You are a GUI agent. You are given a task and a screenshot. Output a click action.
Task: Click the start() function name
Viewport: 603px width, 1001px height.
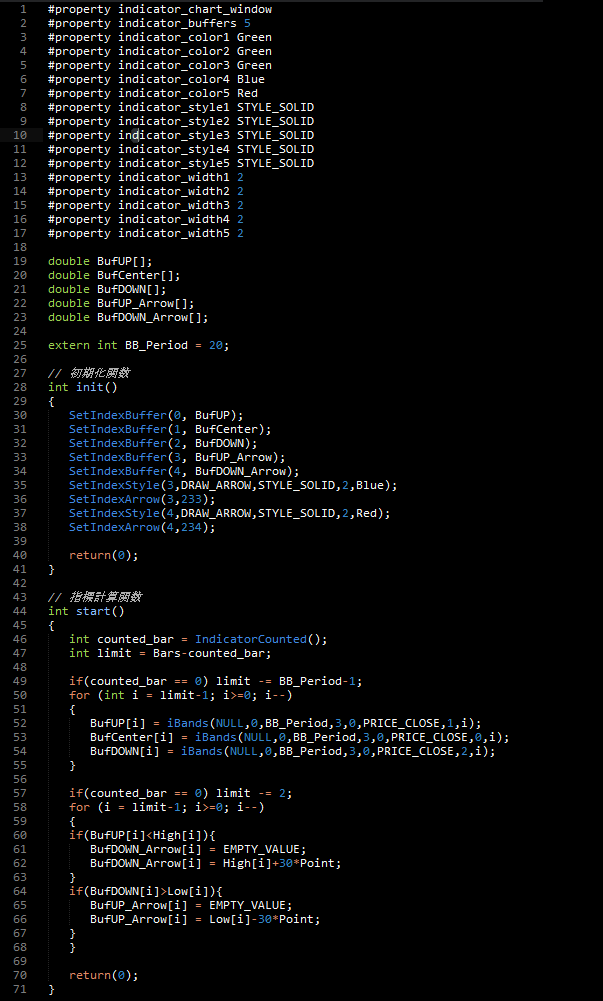point(99,611)
